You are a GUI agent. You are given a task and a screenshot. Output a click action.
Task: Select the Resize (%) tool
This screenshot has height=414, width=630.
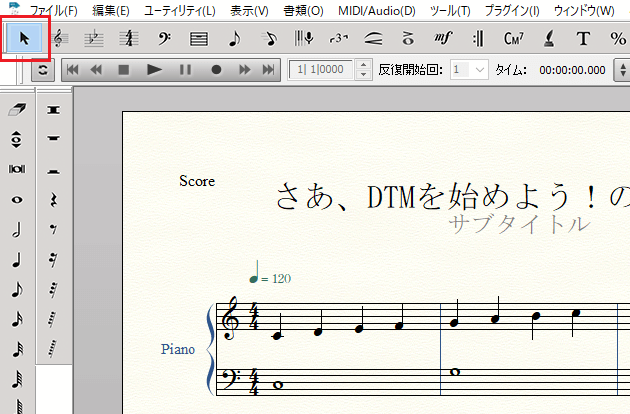[x=616, y=40]
